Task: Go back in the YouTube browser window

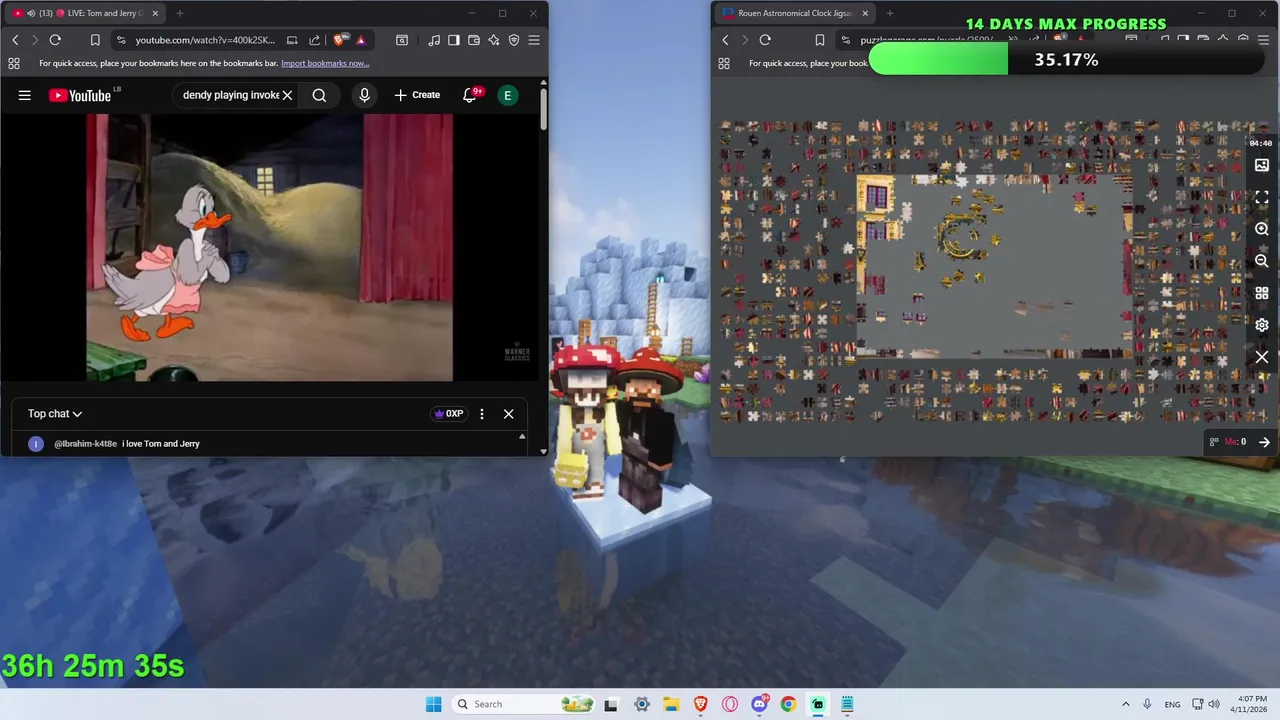Action: 15,40
